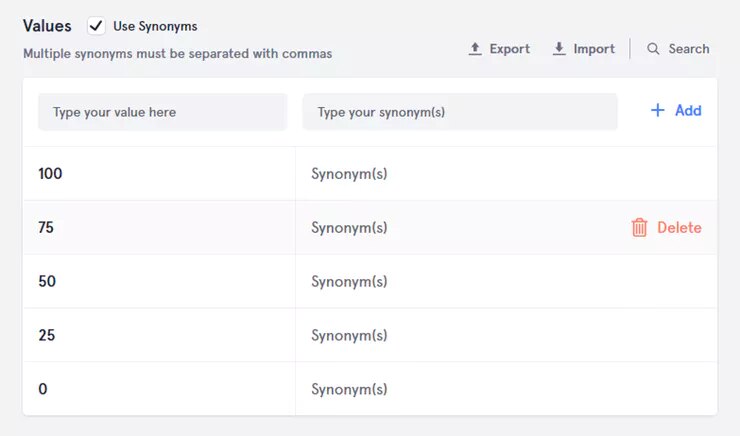Edit synonyms for value 50
Viewport: 740px width, 436px height.
(349, 282)
